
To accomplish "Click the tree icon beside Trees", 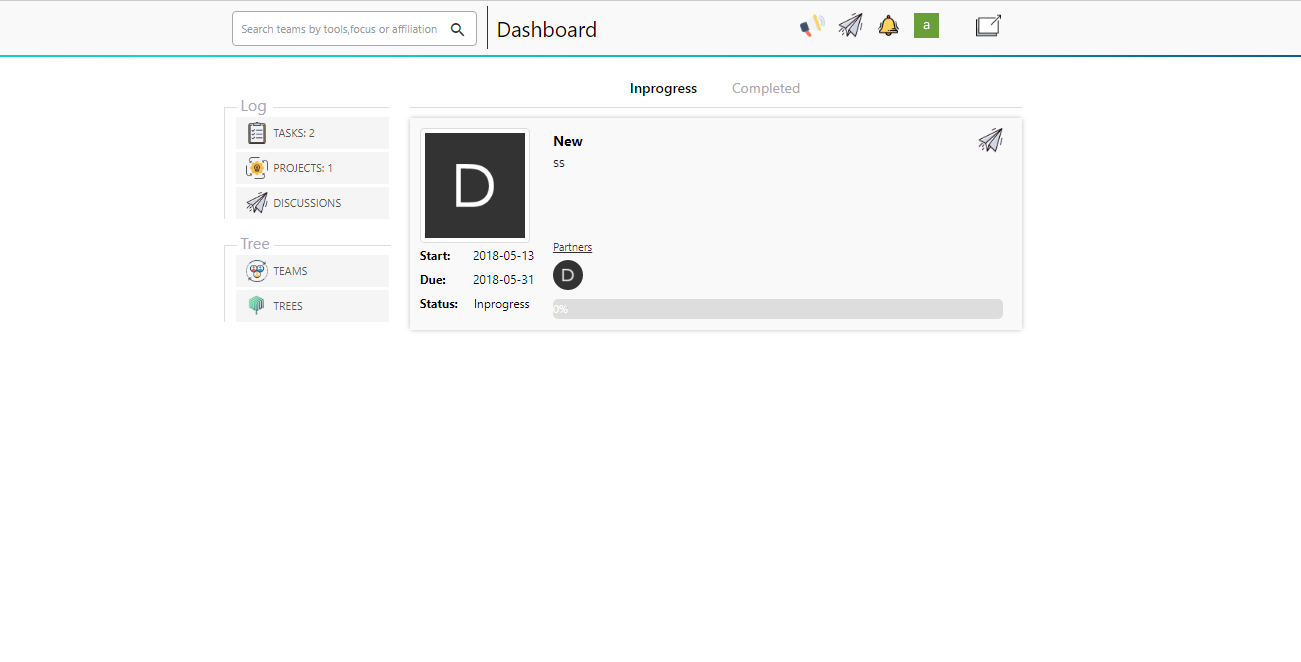I will pos(257,306).
